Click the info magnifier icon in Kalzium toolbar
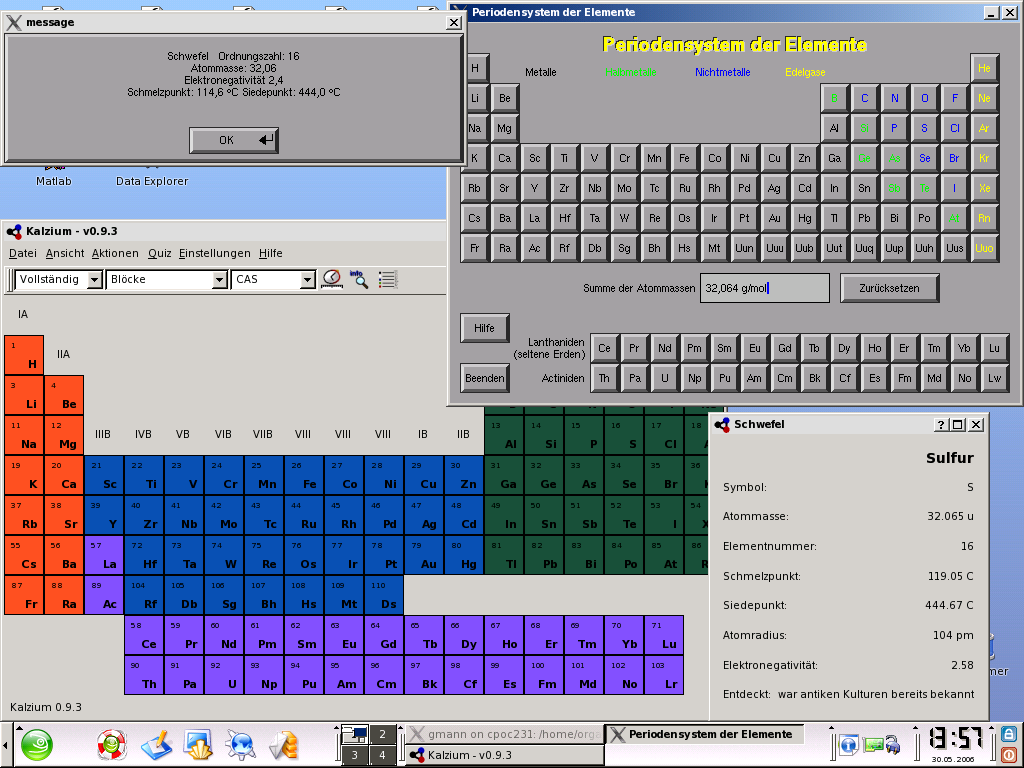This screenshot has height=768, width=1024. 359,279
